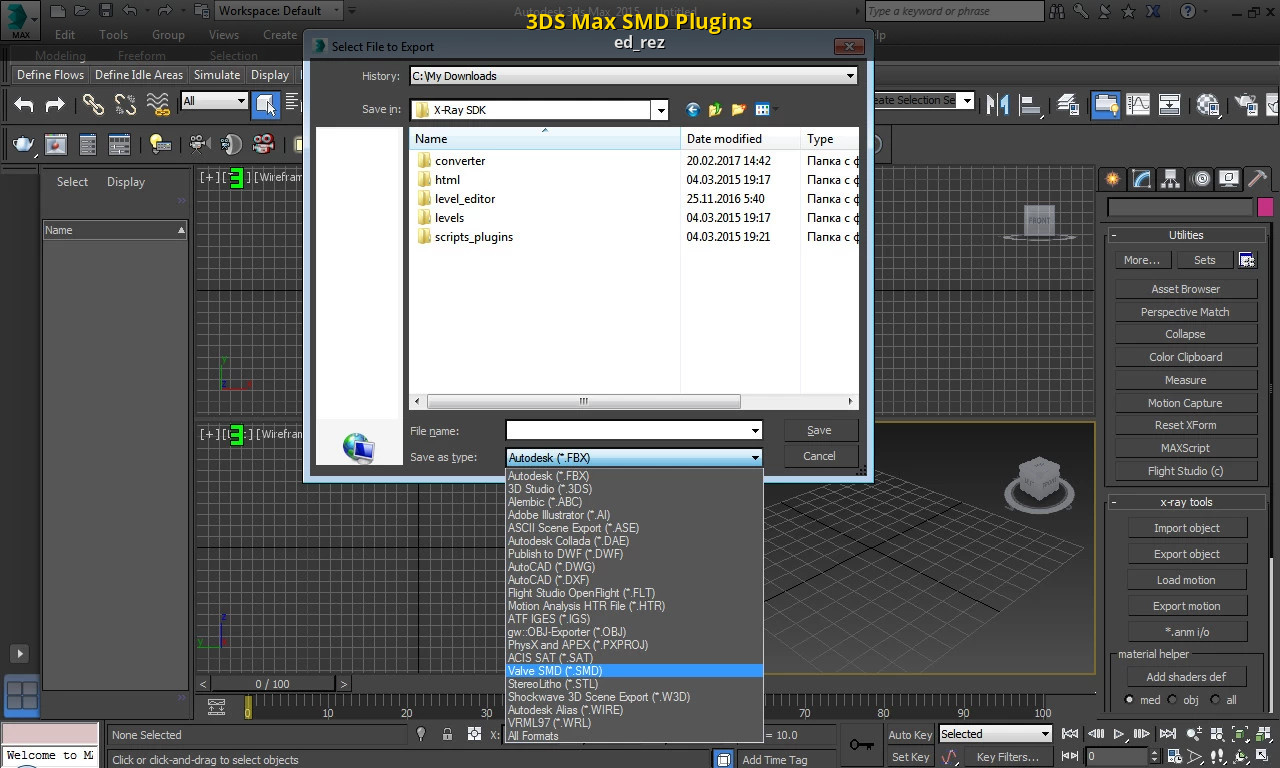Viewport: 1280px width, 768px height.
Task: Choose Valve SMD (*.SMD) file type
Action: 634,671
